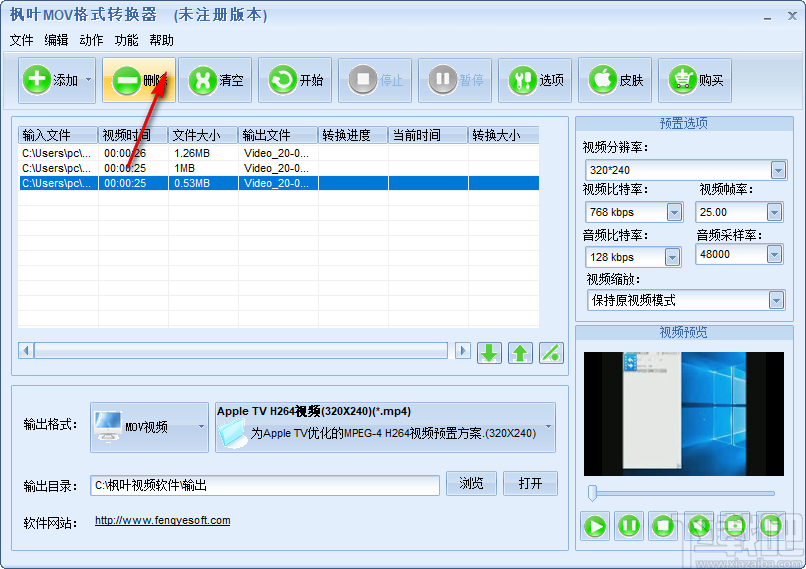Click the 当前时间 column header
This screenshot has width=806, height=569.
[428, 135]
